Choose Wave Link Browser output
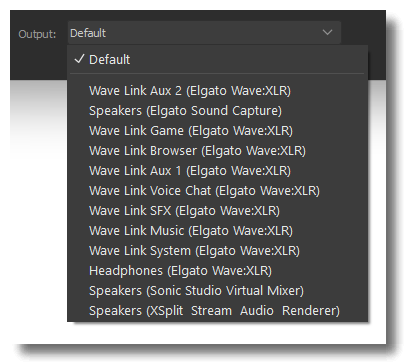Viewport: 406px width, 364px height. [x=217, y=151]
